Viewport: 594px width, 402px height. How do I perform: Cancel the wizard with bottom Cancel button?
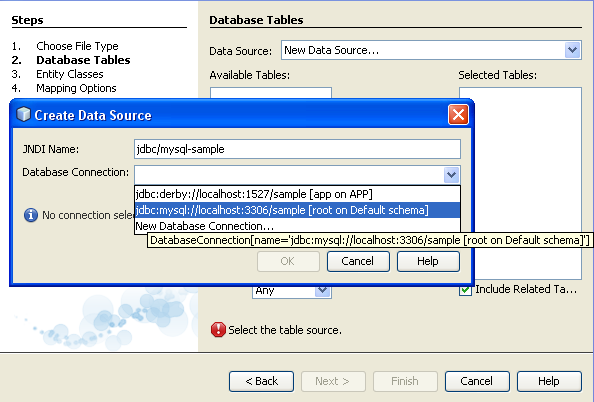(477, 381)
